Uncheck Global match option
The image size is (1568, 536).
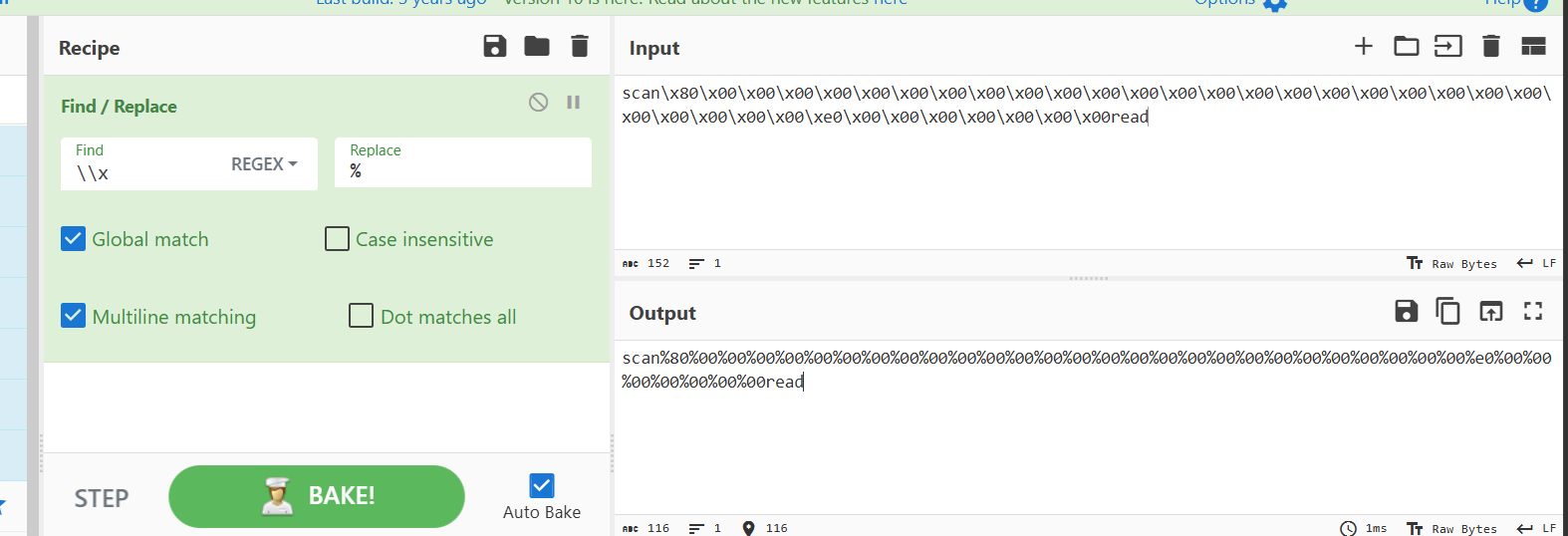click(x=73, y=239)
